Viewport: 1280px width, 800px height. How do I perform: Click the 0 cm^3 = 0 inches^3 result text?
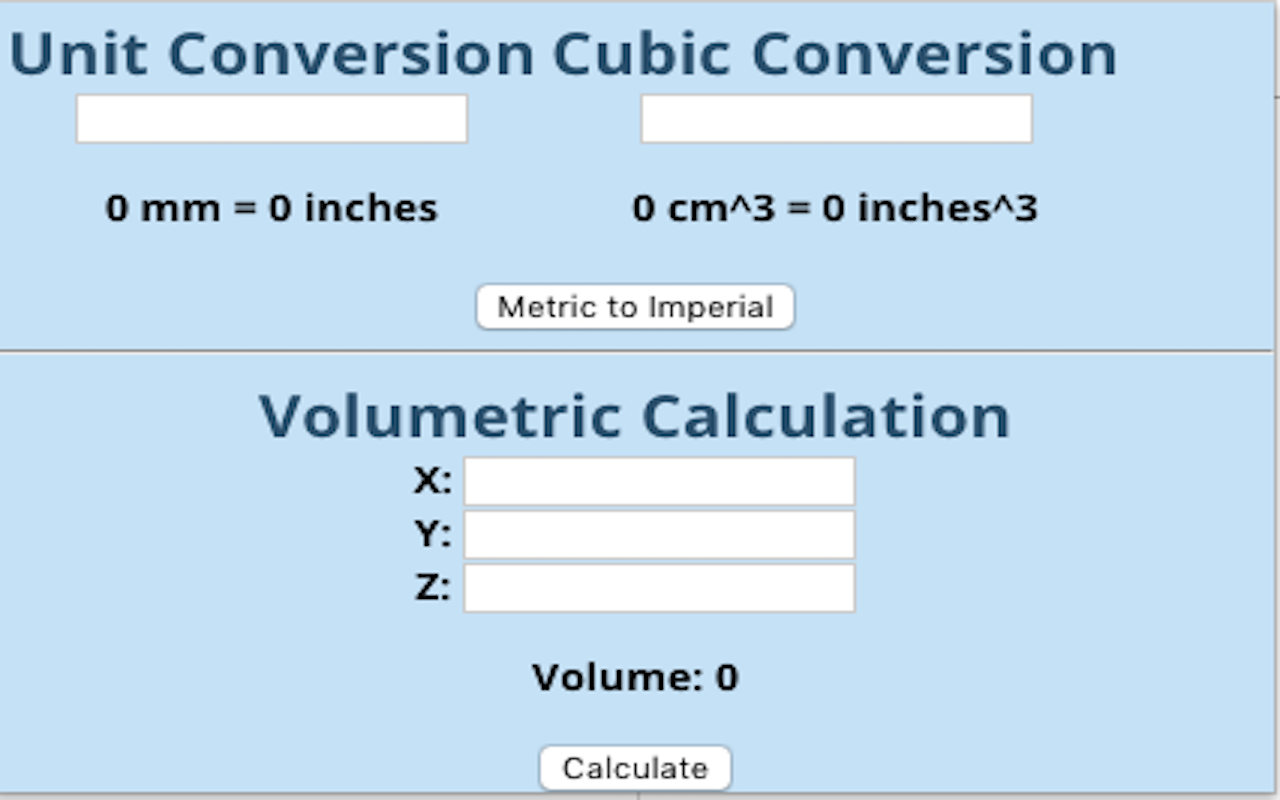pos(836,208)
